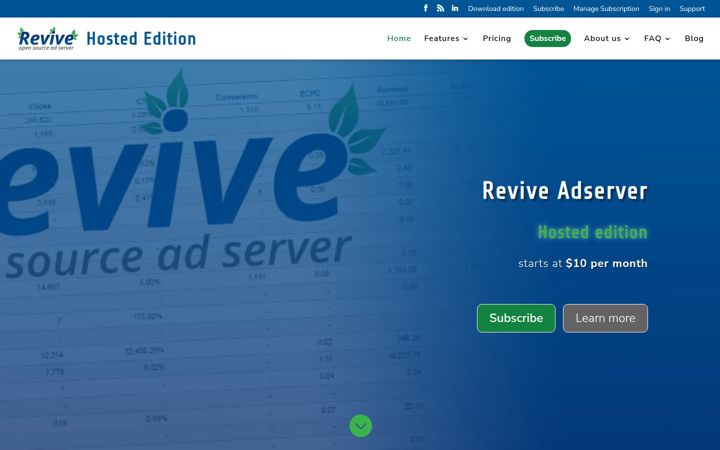The image size is (720, 450).
Task: Open the Blog menu item
Action: [x=694, y=39]
